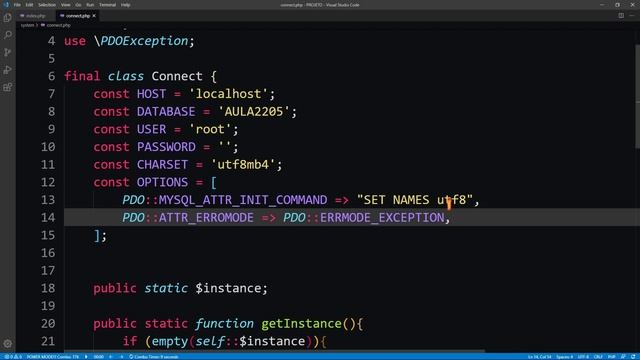Image resolution: width=640 pixels, height=360 pixels.
Task: Select the PHP language mode
Action: point(611,357)
